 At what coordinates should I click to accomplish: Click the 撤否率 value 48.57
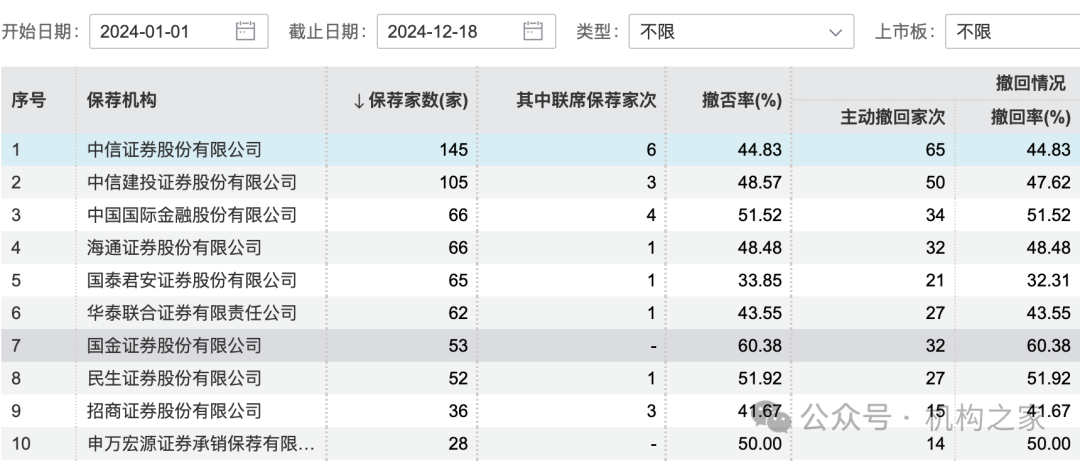click(x=760, y=182)
